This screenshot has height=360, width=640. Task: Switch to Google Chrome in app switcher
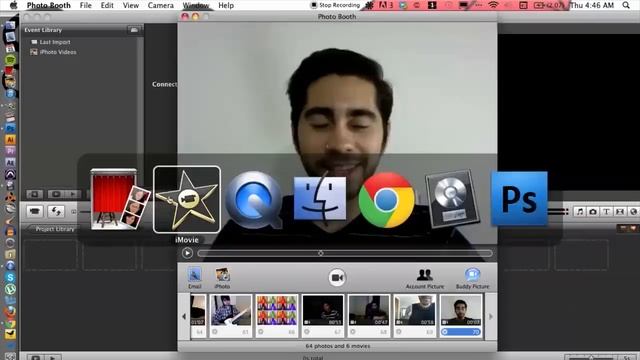tap(387, 200)
